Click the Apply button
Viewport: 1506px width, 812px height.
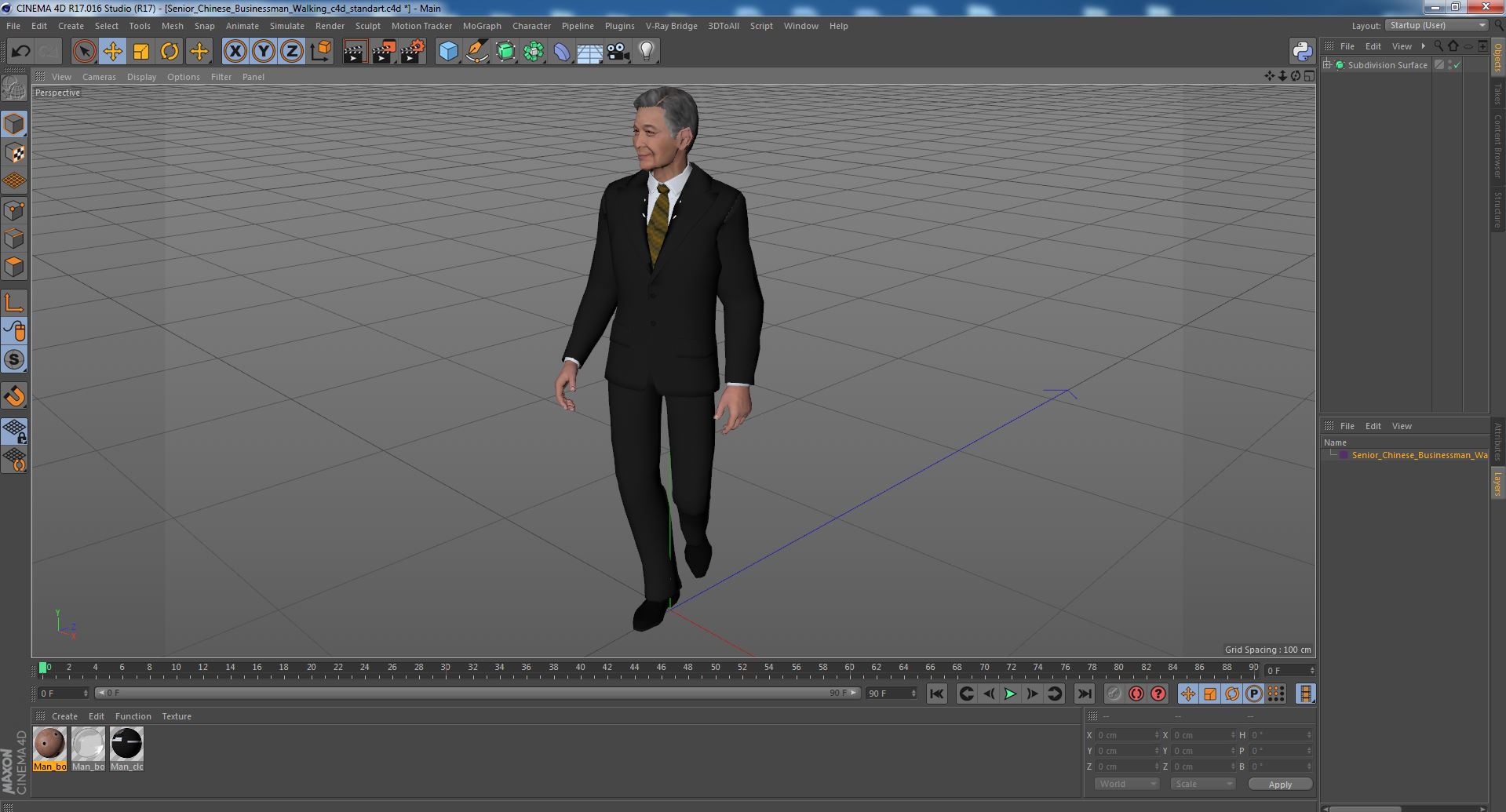tap(1280, 784)
